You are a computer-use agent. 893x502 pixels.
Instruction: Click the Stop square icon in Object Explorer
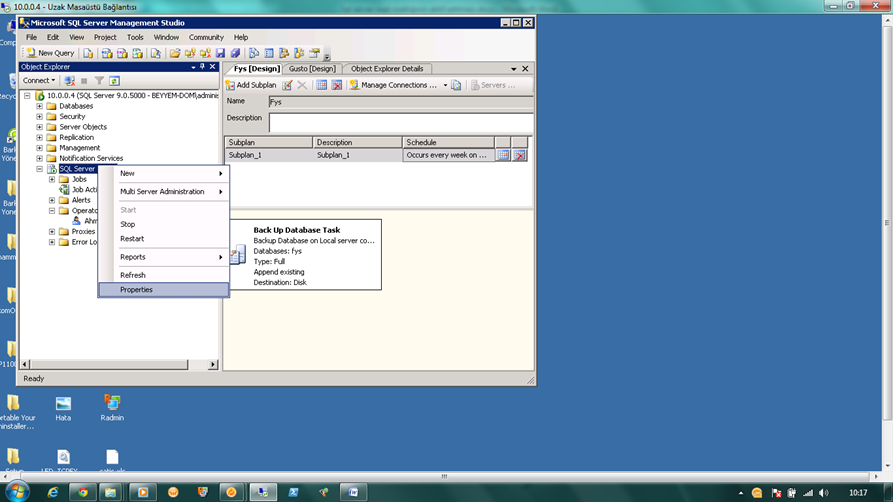point(84,81)
